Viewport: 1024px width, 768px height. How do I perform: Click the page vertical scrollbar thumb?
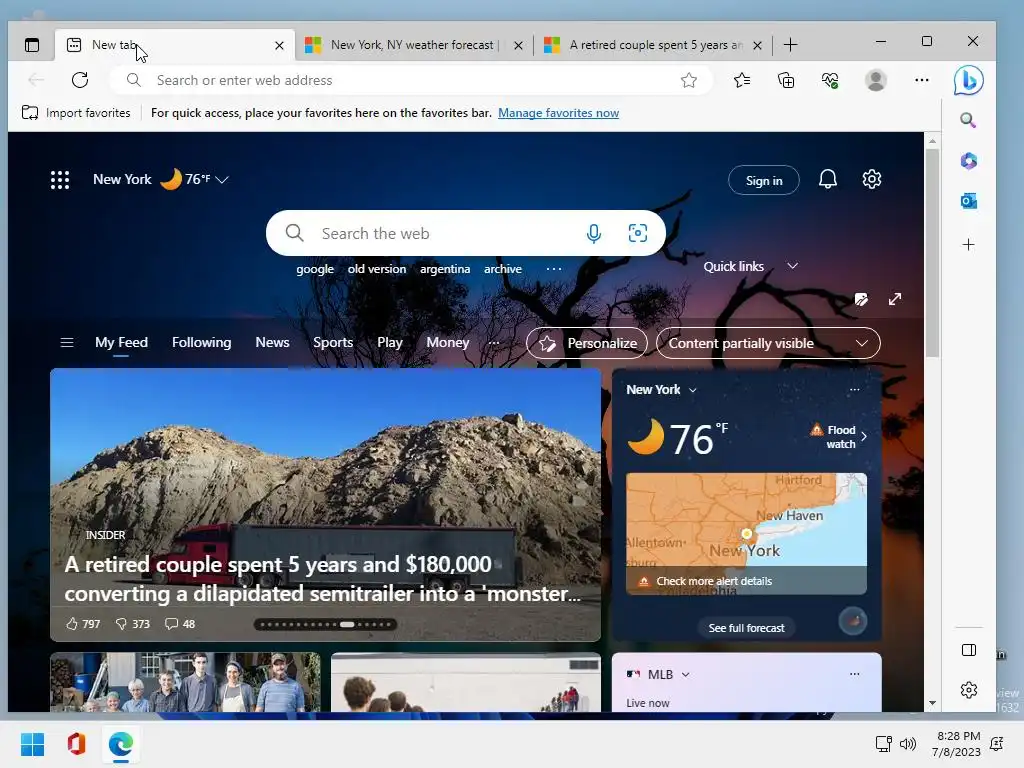(x=932, y=253)
